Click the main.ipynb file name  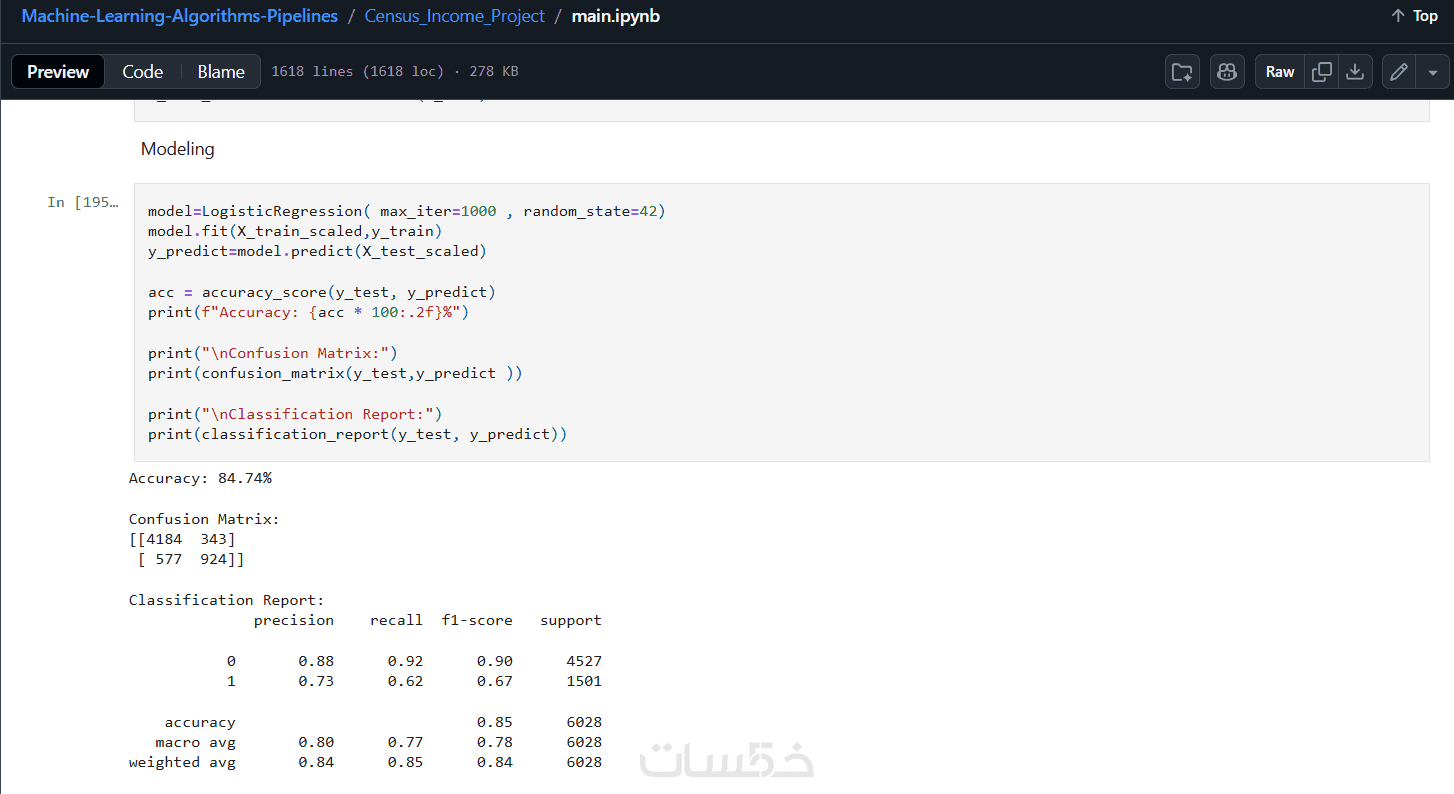tap(616, 16)
